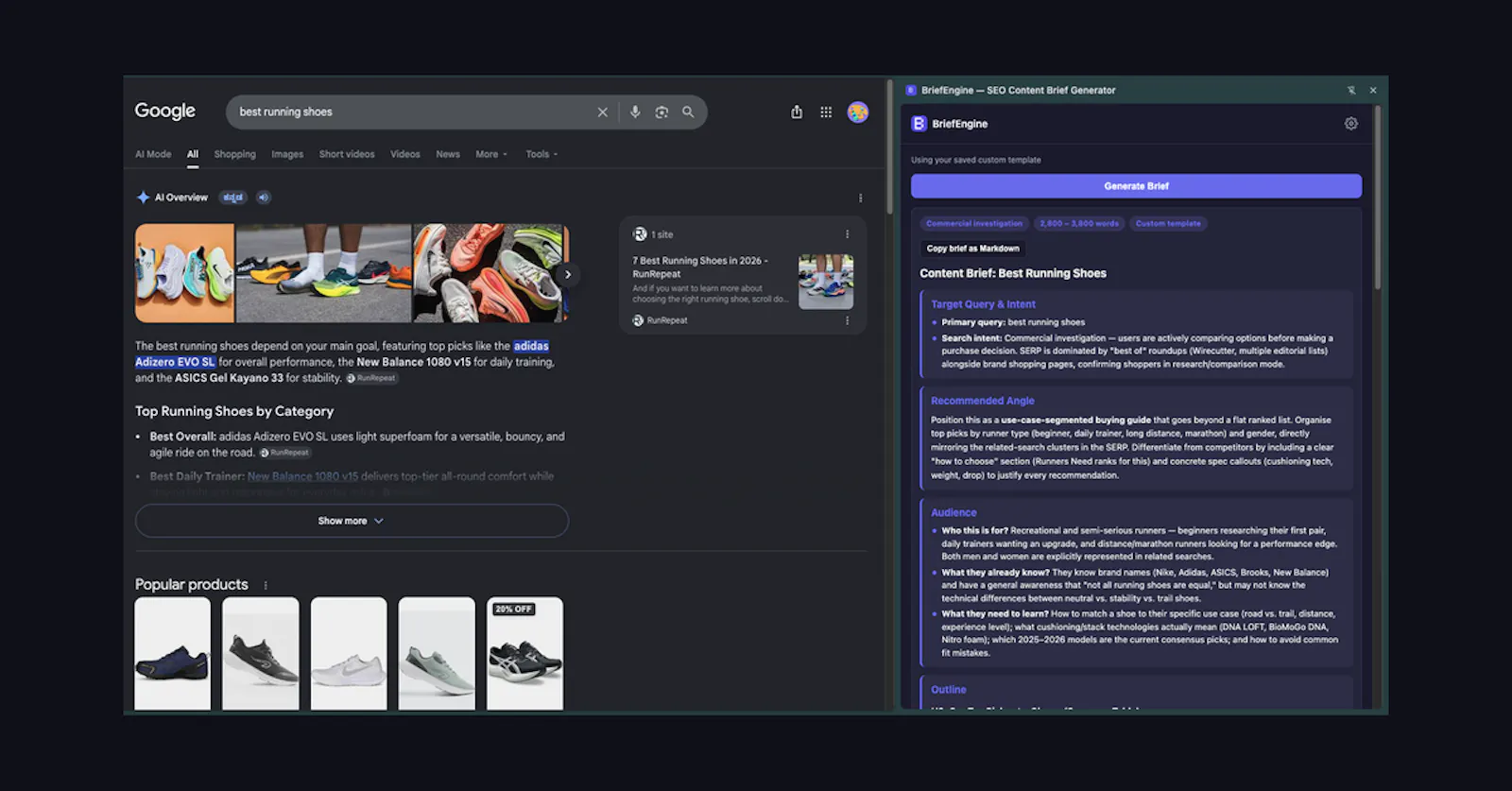Open the more options menu on the 1 site card
The image size is (1512, 791).
pos(847,234)
